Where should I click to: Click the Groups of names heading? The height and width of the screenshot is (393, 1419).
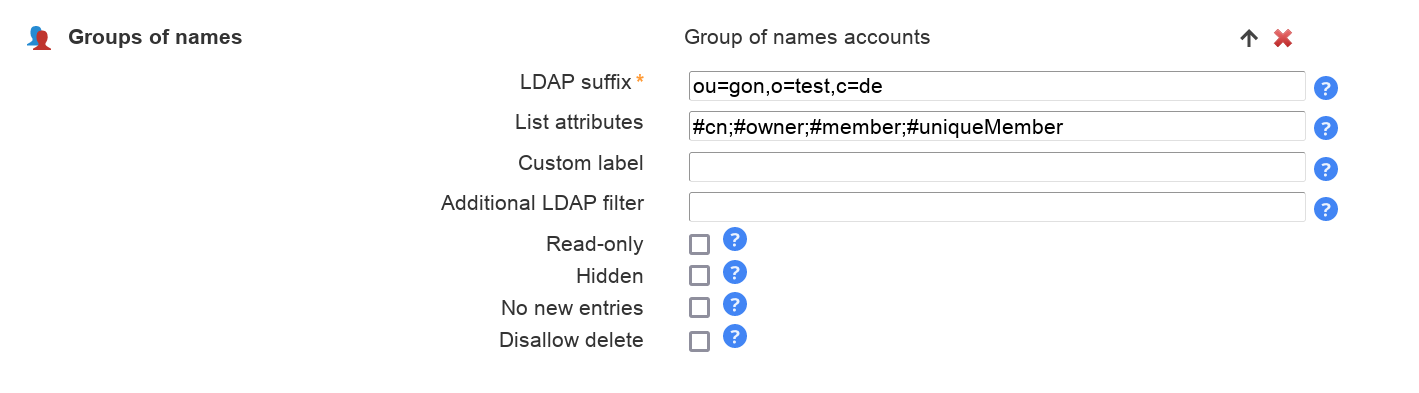pos(155,38)
